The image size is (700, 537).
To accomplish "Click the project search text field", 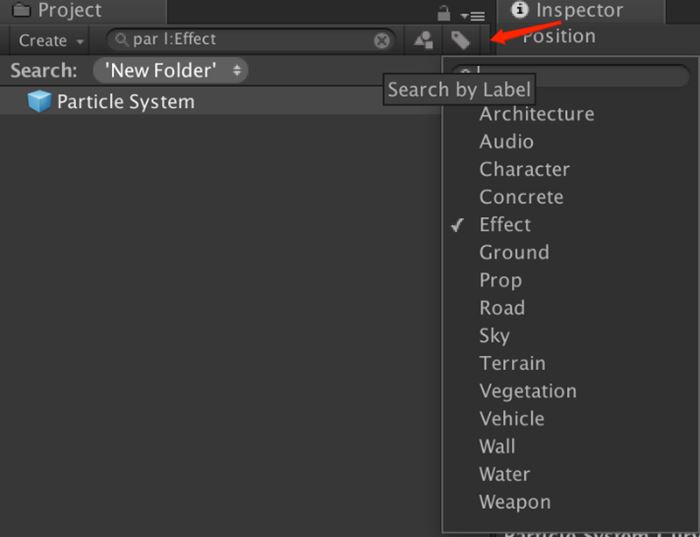I will pos(250,40).
